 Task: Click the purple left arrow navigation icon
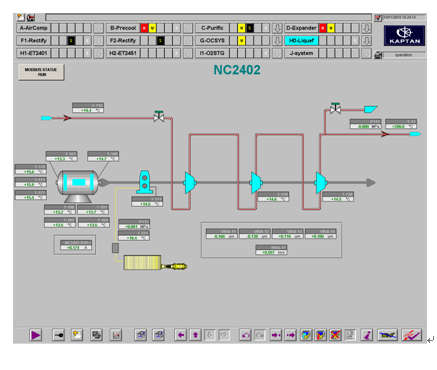[181, 335]
